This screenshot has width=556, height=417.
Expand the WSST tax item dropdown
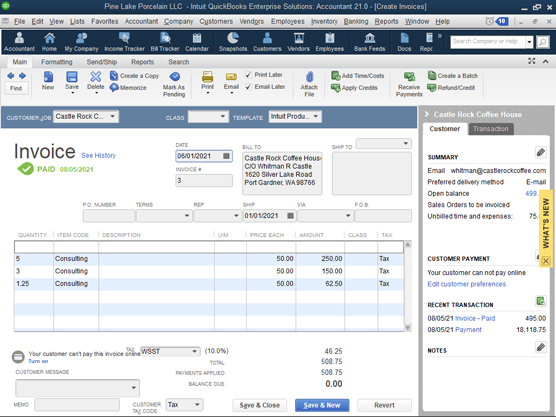[x=194, y=351]
